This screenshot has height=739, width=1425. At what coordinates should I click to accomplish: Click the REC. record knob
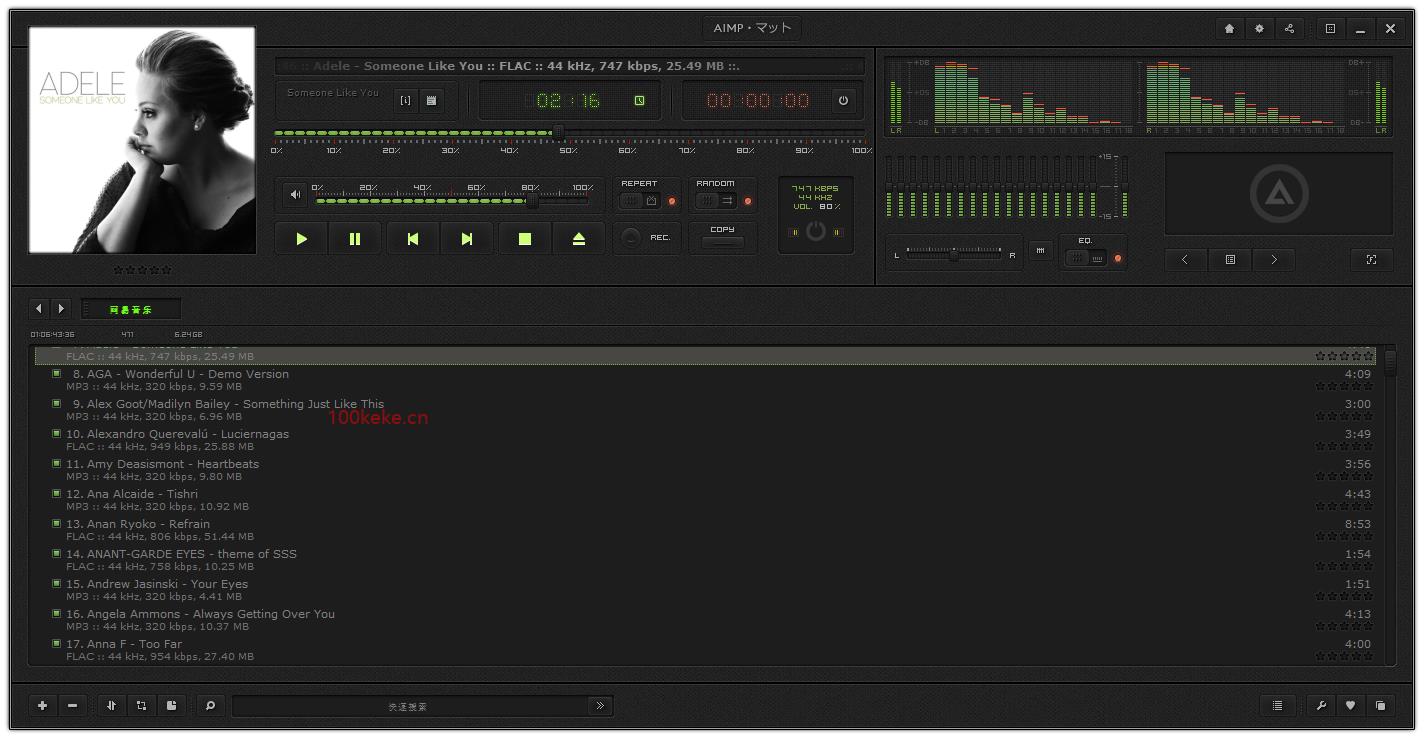[x=631, y=238]
